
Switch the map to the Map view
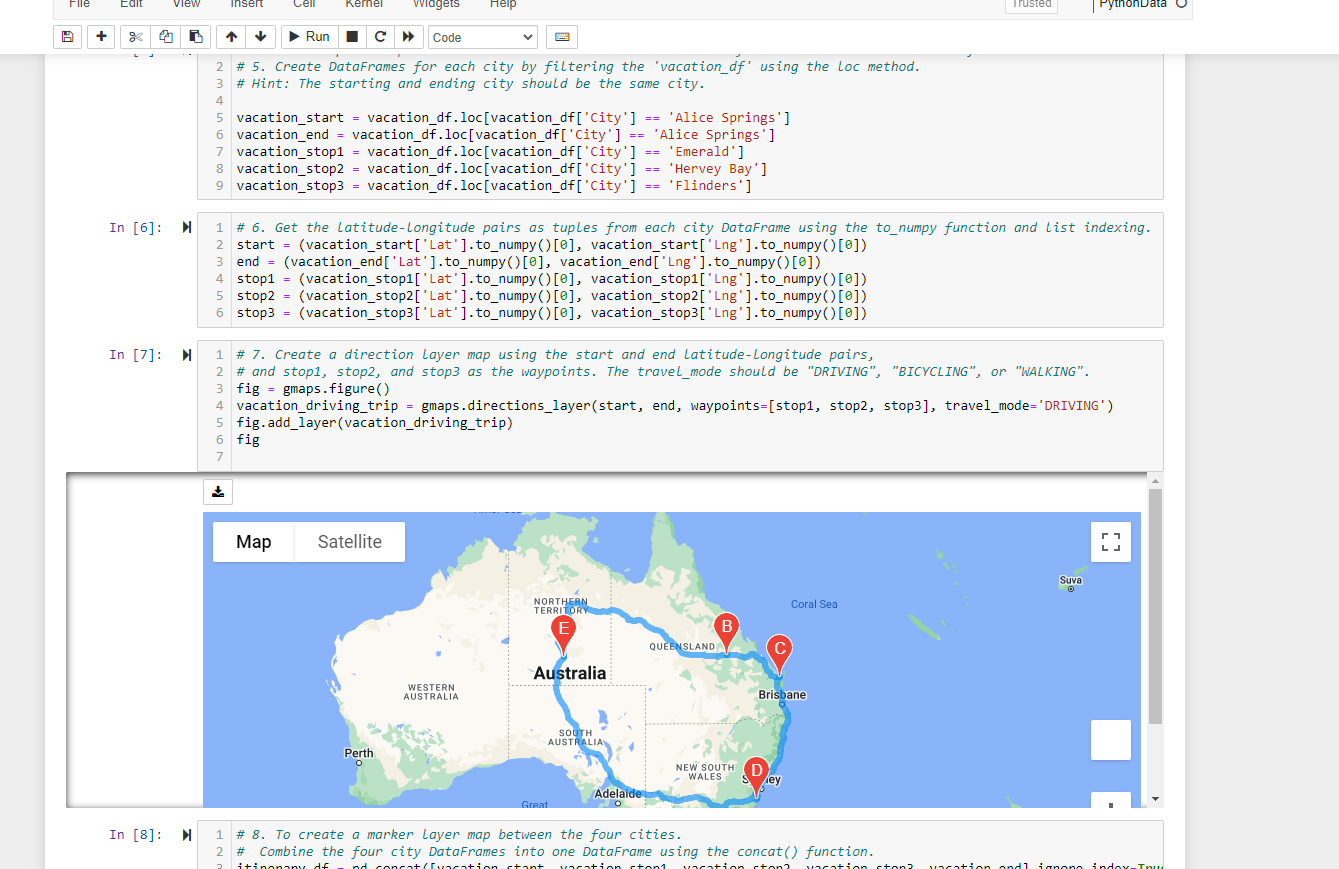click(254, 542)
